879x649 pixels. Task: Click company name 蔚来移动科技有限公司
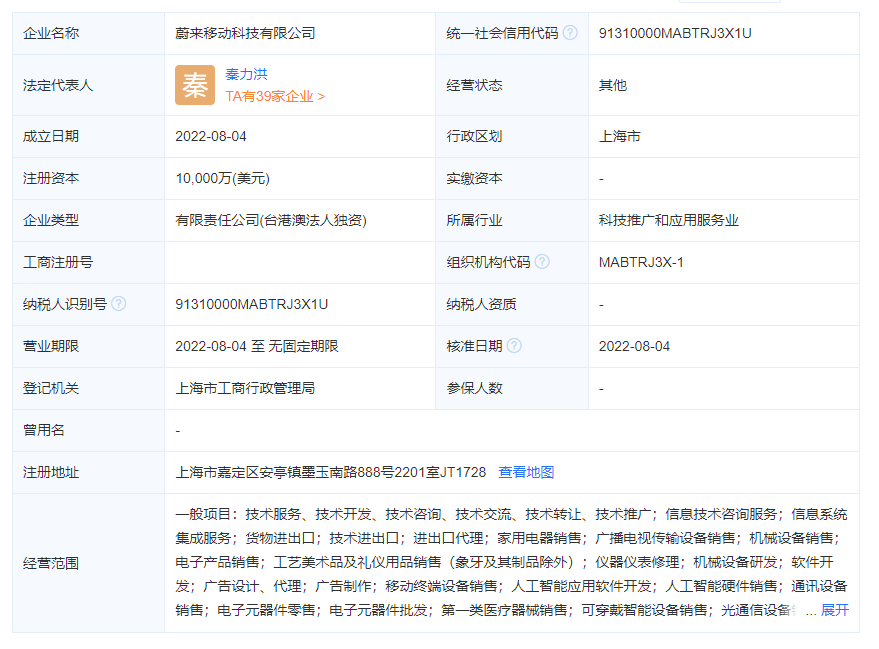[245, 33]
